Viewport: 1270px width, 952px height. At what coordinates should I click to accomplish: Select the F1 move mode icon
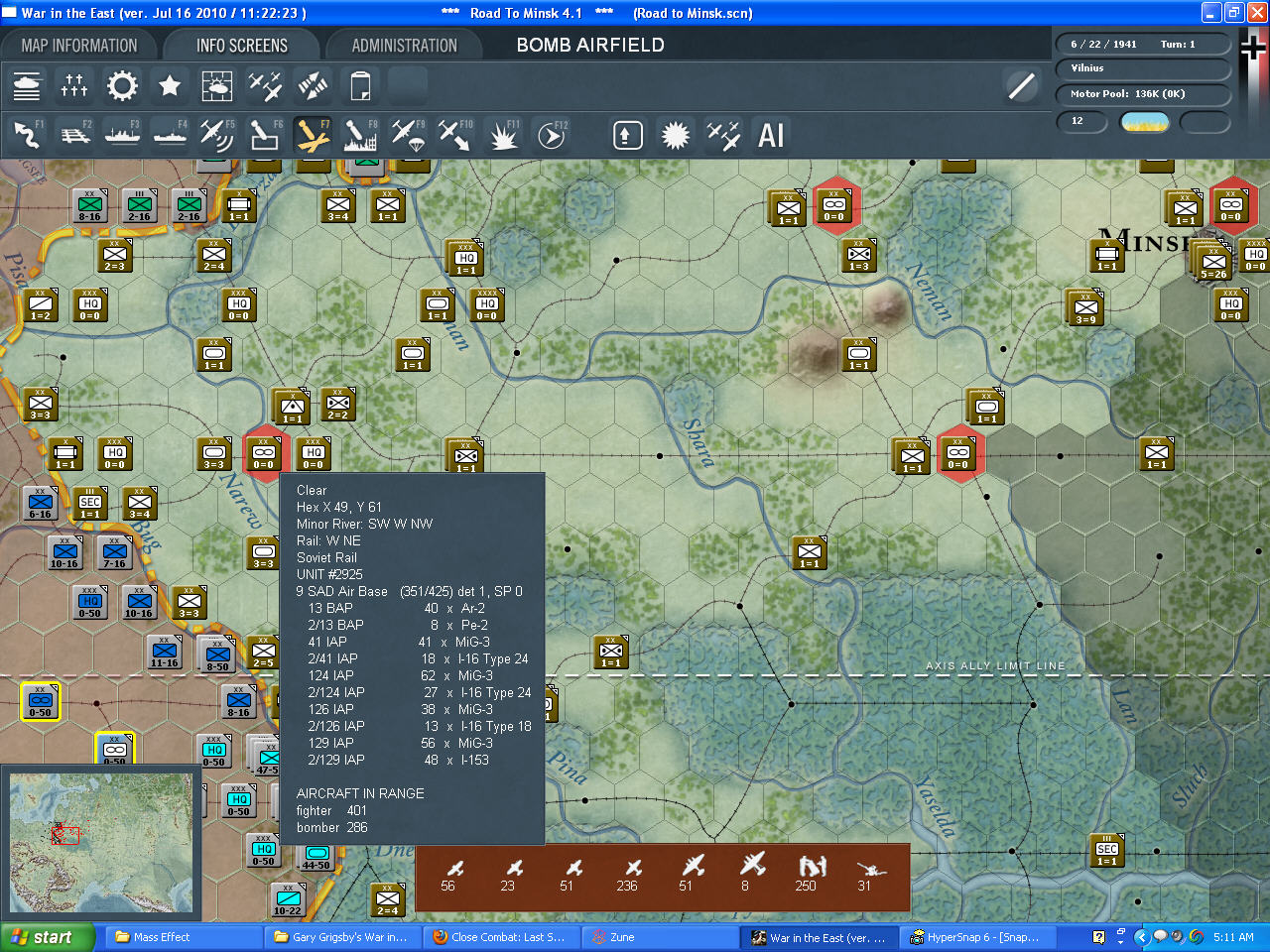point(27,135)
